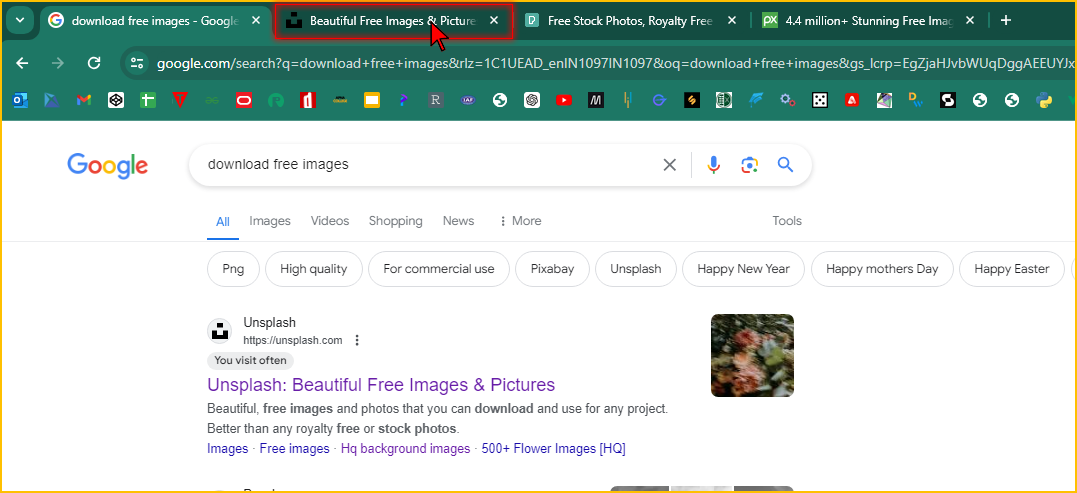Open Unsplash: Beautiful Free Images & Pictures link
This screenshot has height=493, width=1077.
pyautogui.click(x=380, y=385)
